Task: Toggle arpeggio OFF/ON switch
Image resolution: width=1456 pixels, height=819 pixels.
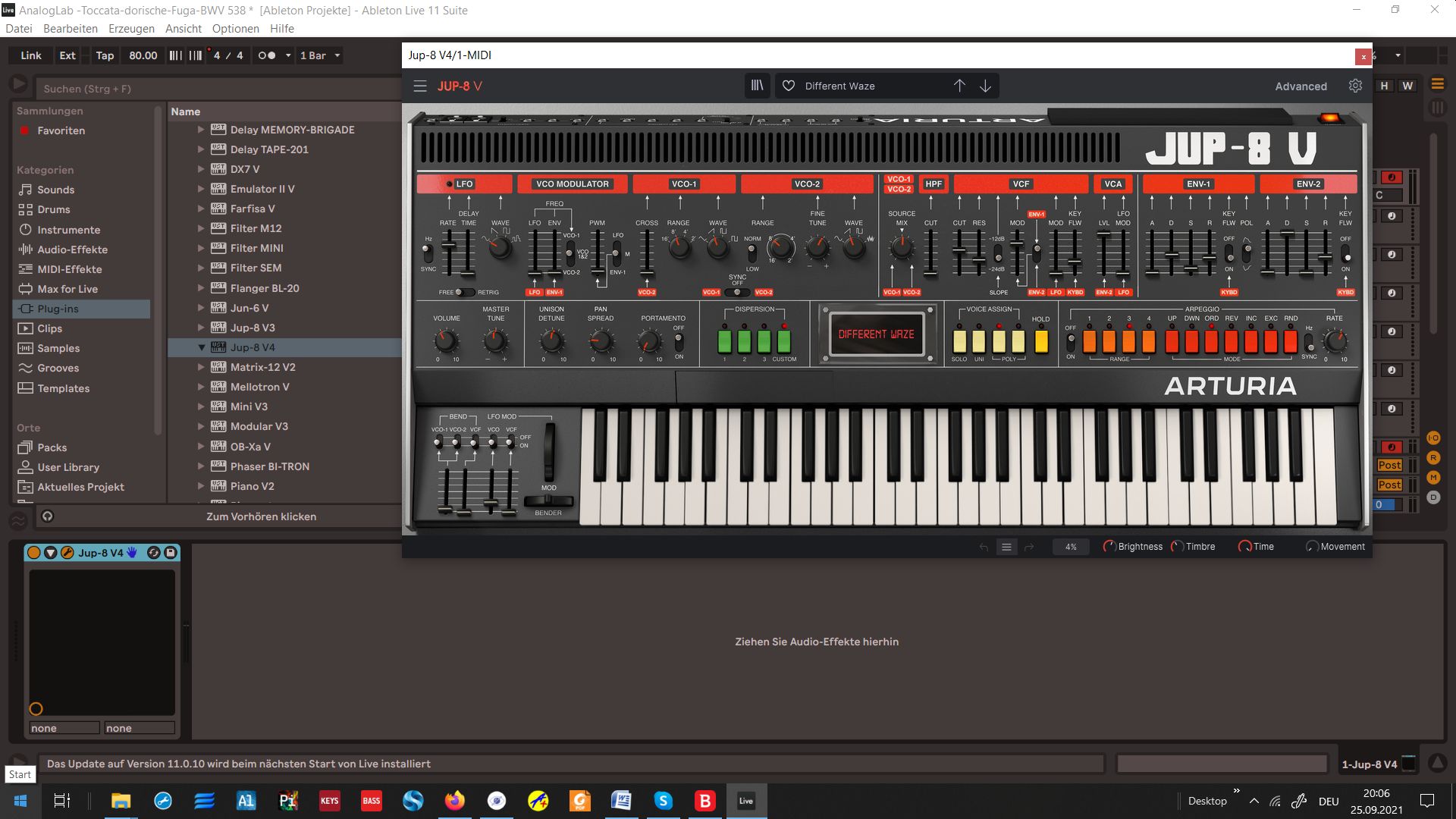Action: coord(1071,342)
